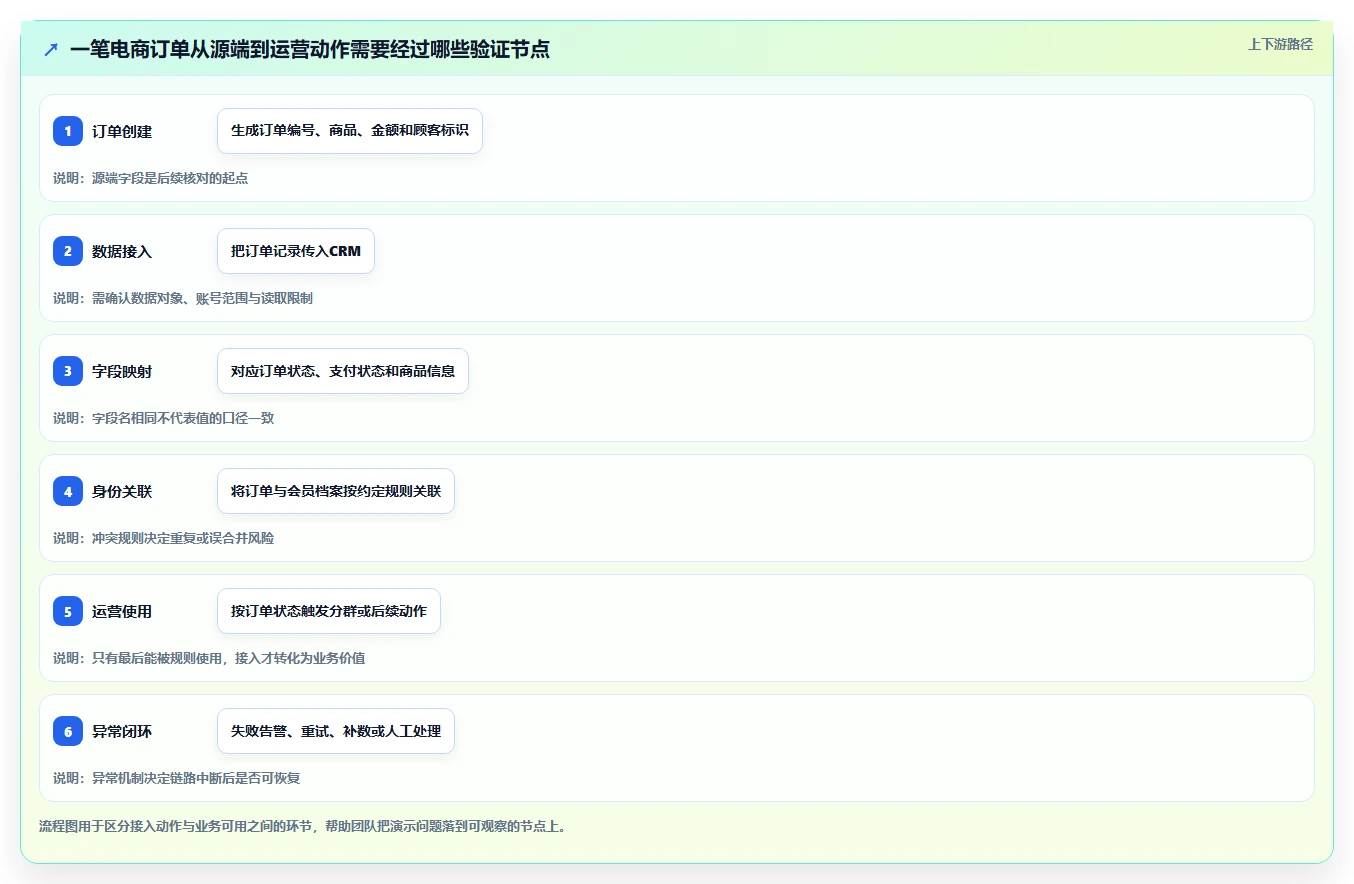Viewport: 1354px width, 884px height.
Task: Click the '运营使用' step title
Action: click(122, 611)
